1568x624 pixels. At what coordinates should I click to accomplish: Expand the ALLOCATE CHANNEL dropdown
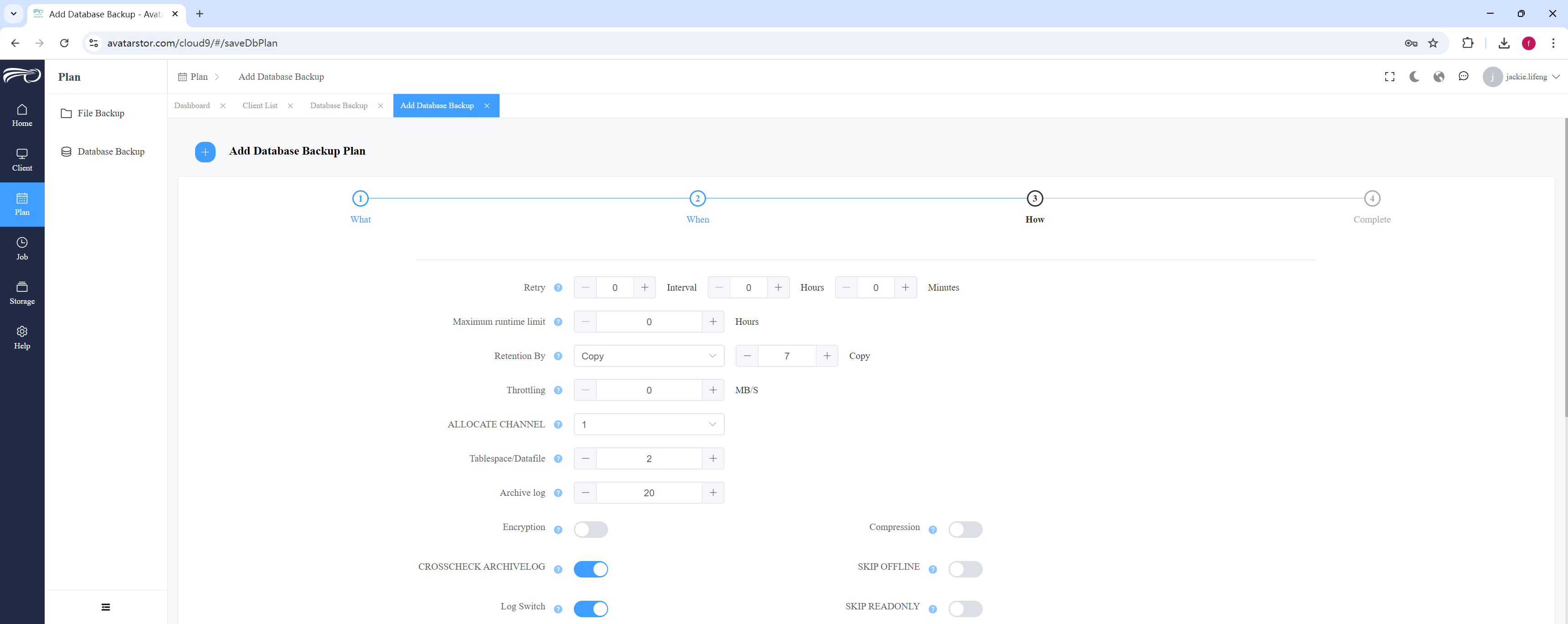point(649,424)
